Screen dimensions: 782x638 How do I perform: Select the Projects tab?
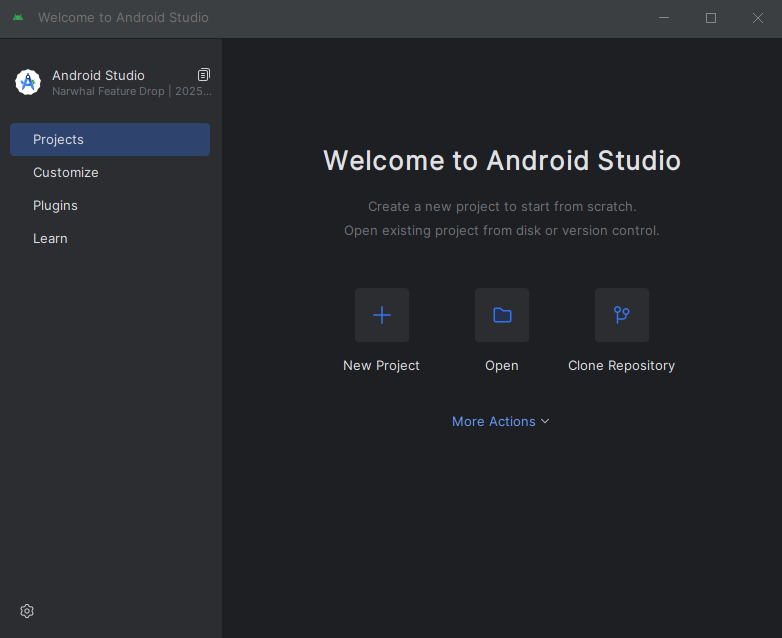click(110, 140)
